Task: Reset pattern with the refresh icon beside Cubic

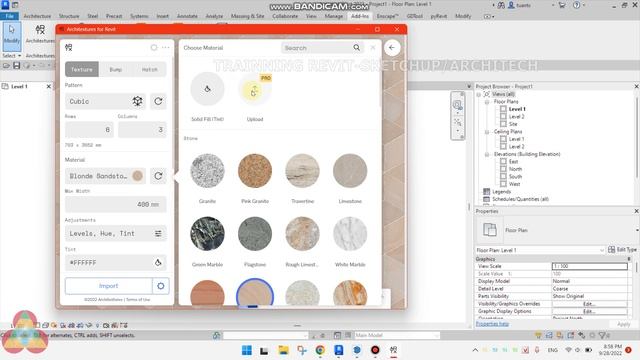Action: point(158,101)
